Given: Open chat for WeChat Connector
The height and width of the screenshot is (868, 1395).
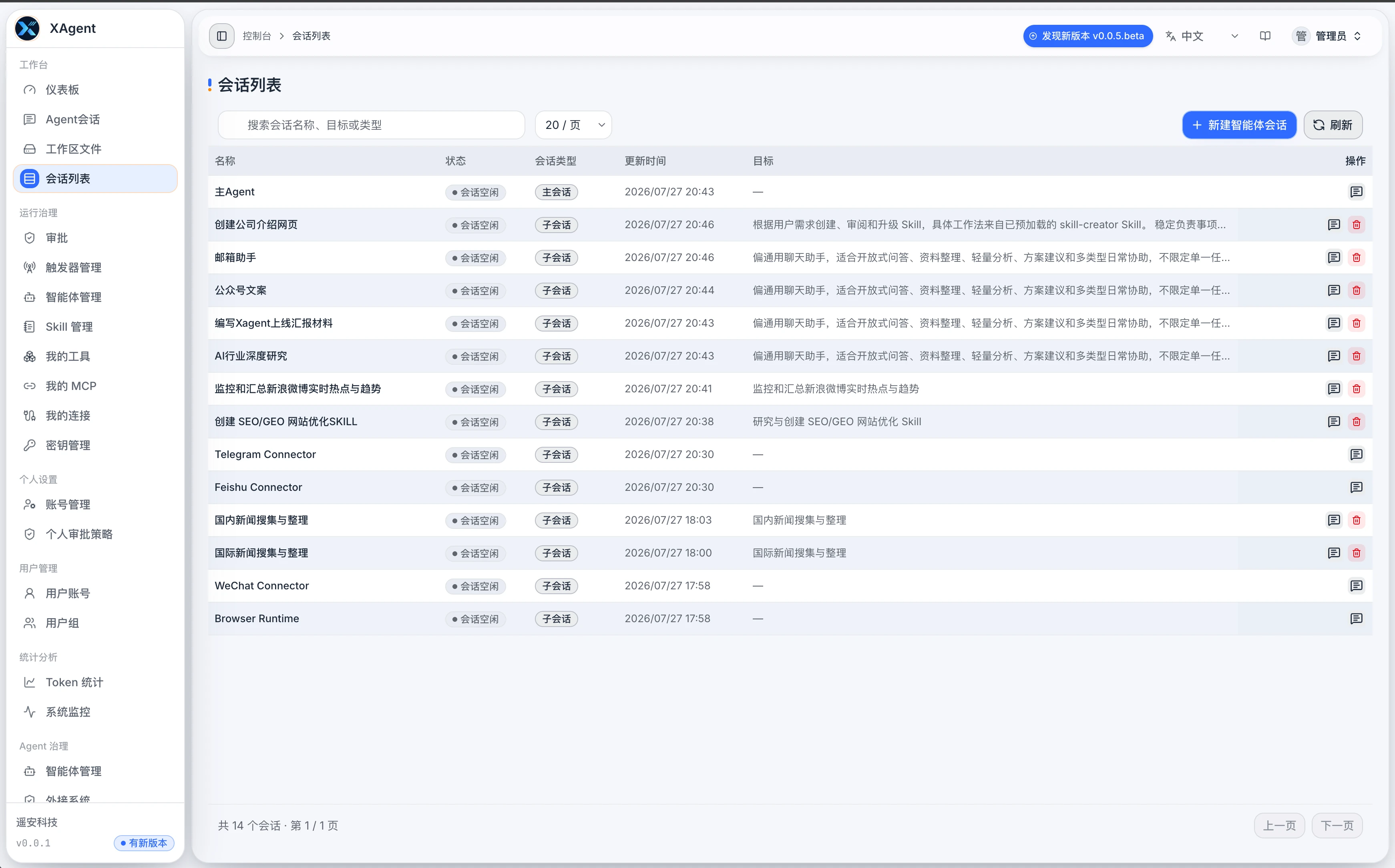Looking at the screenshot, I should [1356, 586].
